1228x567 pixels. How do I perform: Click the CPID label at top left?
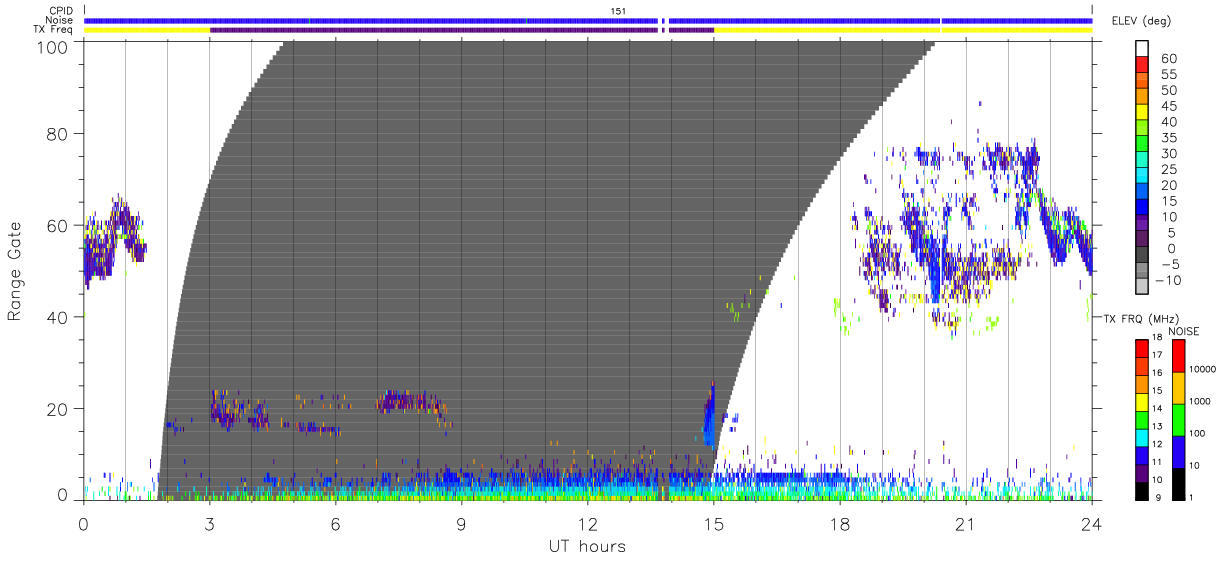[61, 10]
